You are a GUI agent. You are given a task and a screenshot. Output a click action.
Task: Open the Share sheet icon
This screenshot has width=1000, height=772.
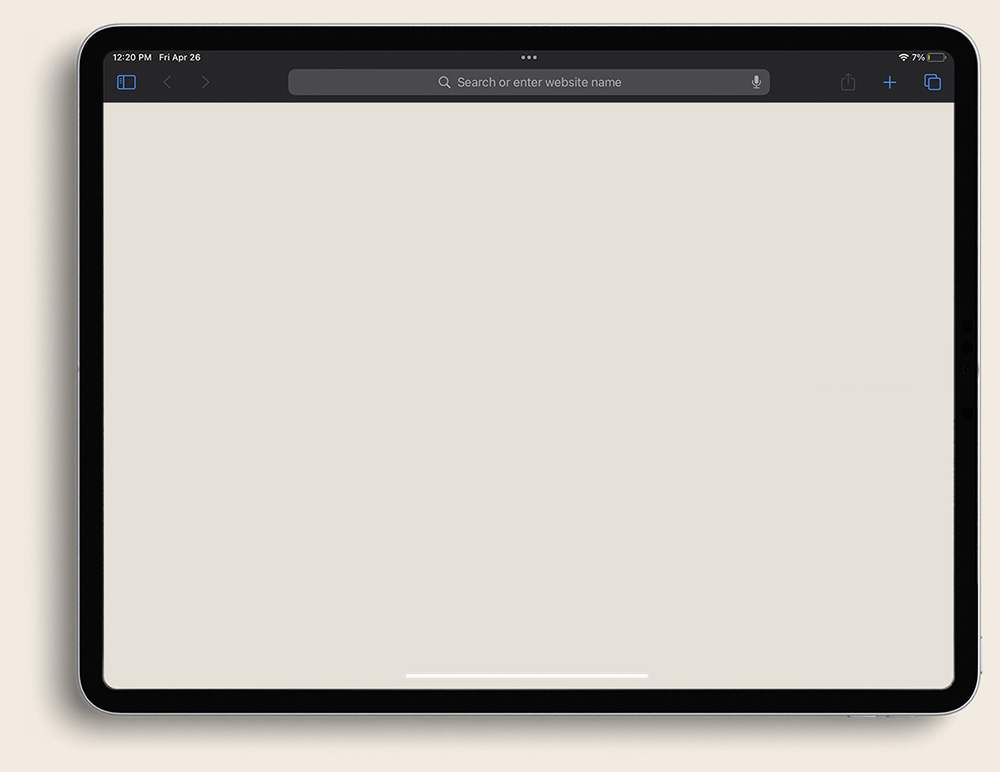tap(848, 83)
